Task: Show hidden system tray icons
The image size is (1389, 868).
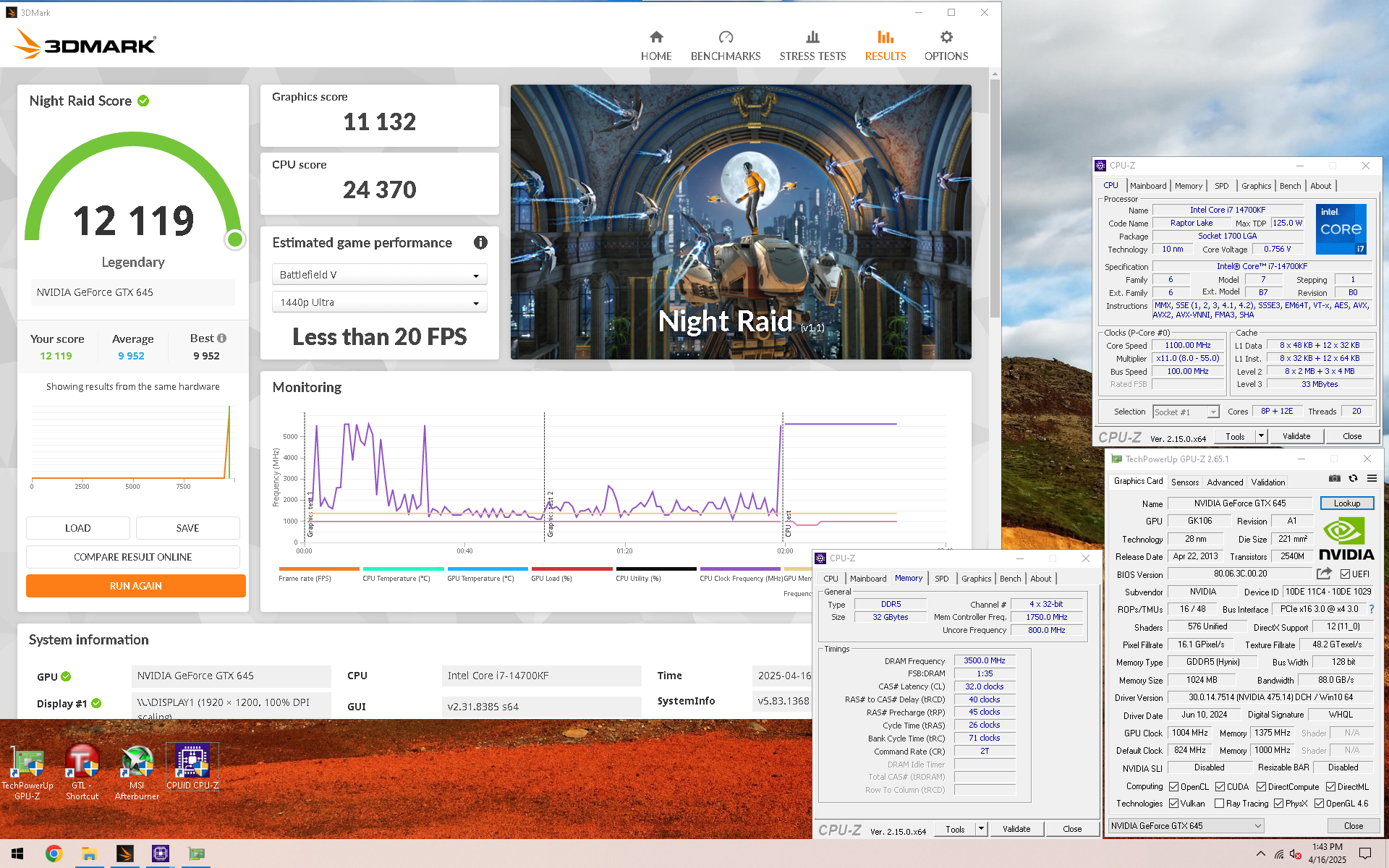Action: tap(1260, 854)
